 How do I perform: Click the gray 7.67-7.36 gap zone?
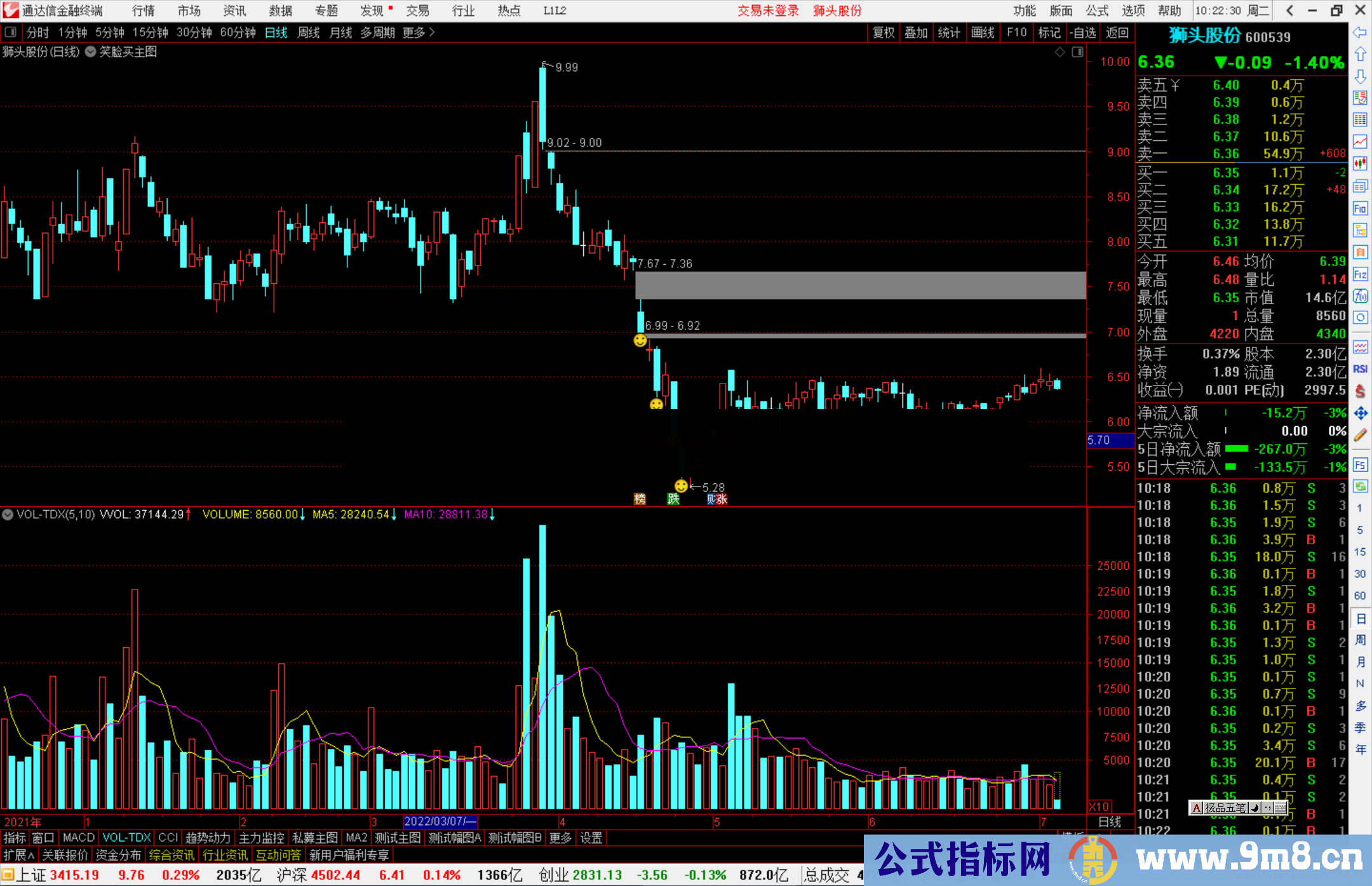click(861, 285)
